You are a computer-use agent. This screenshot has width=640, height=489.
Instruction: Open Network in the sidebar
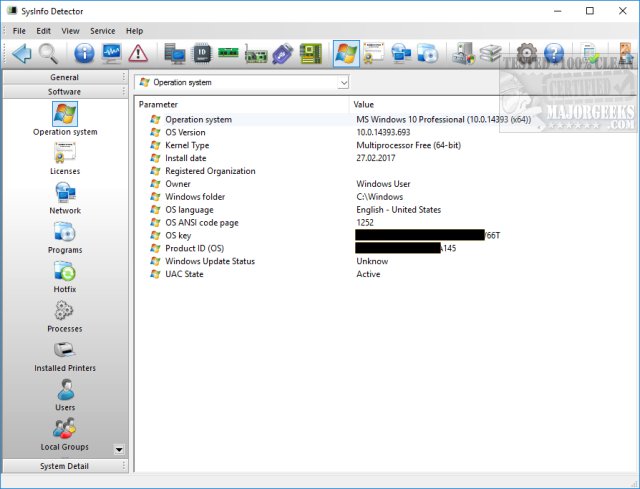click(x=65, y=198)
